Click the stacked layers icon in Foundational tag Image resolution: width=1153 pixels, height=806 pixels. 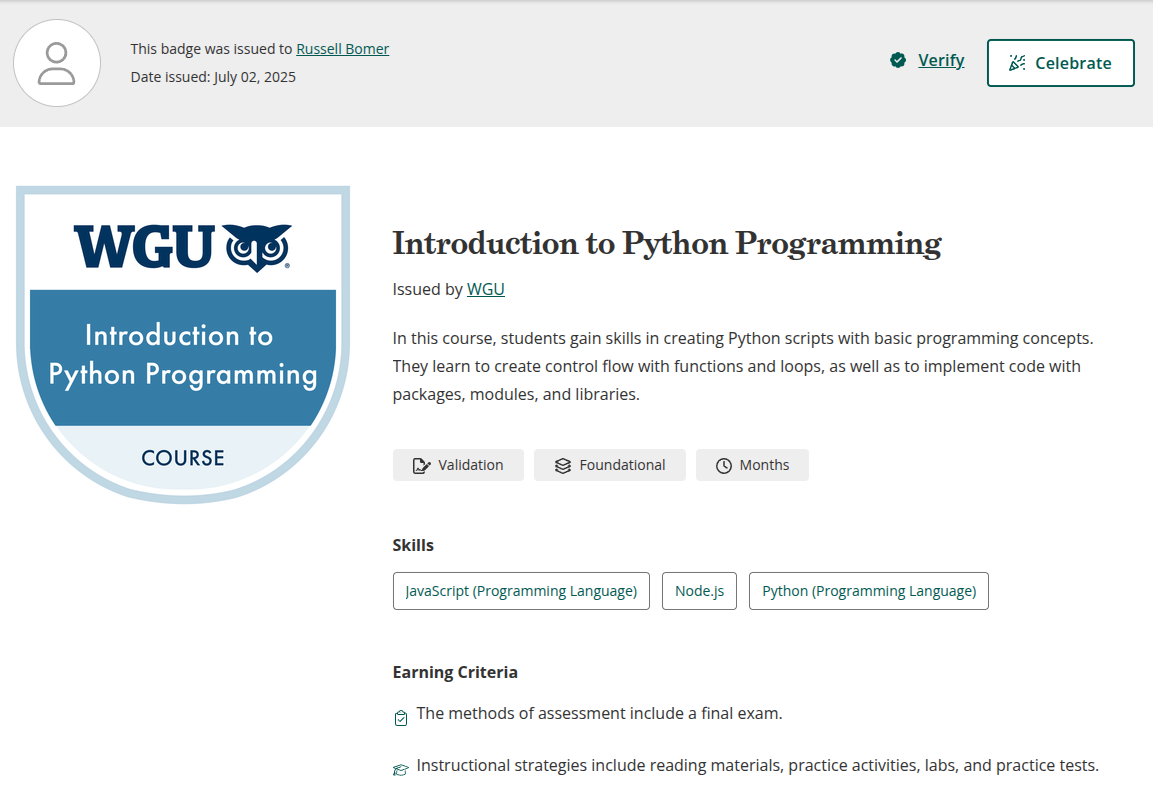coord(563,466)
